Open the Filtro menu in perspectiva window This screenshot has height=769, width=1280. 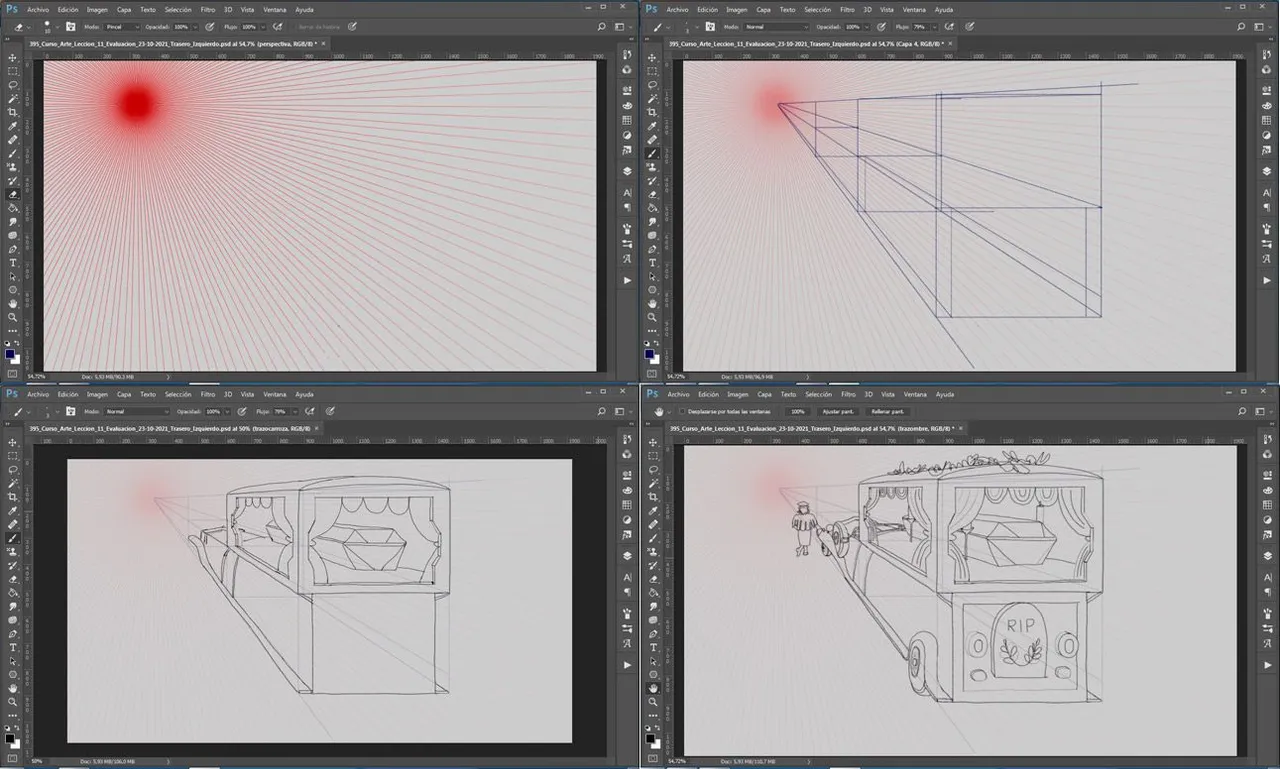pyautogui.click(x=207, y=9)
